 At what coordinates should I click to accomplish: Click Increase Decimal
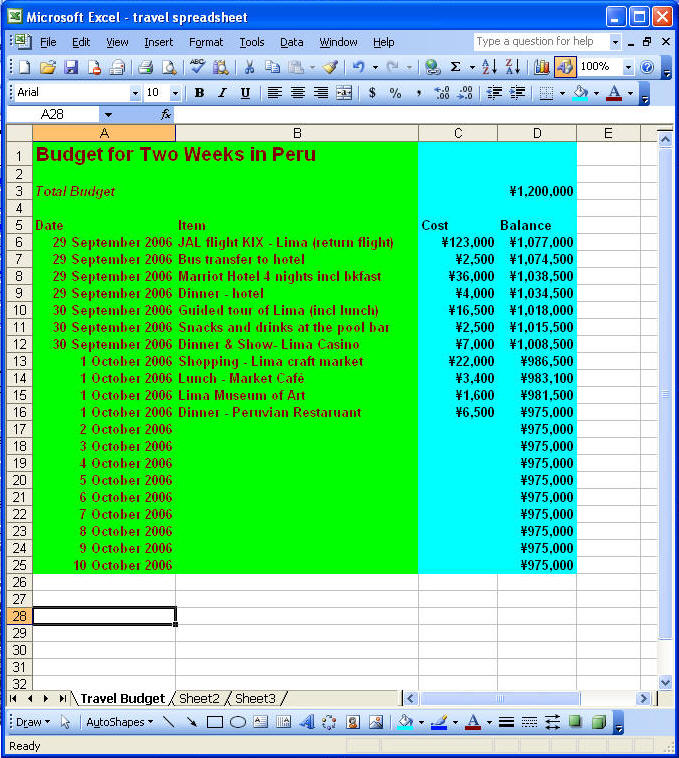tap(442, 93)
